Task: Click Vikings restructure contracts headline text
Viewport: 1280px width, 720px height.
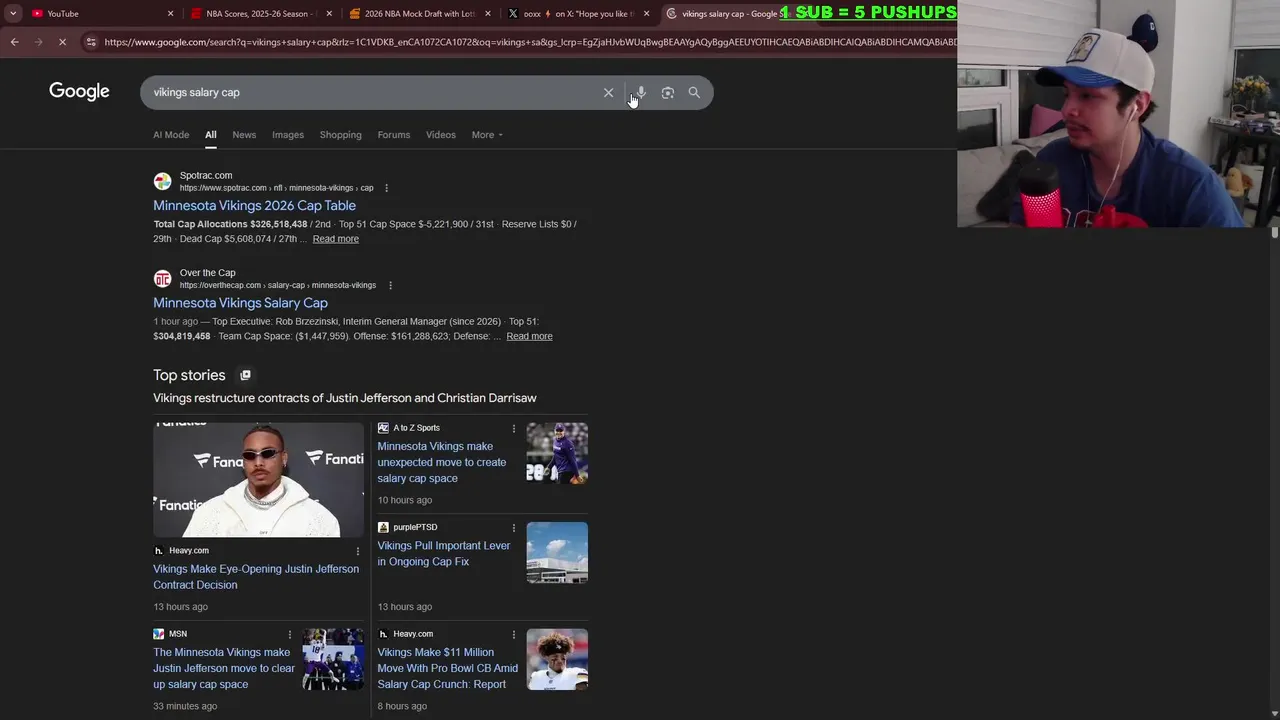Action: coord(345,398)
